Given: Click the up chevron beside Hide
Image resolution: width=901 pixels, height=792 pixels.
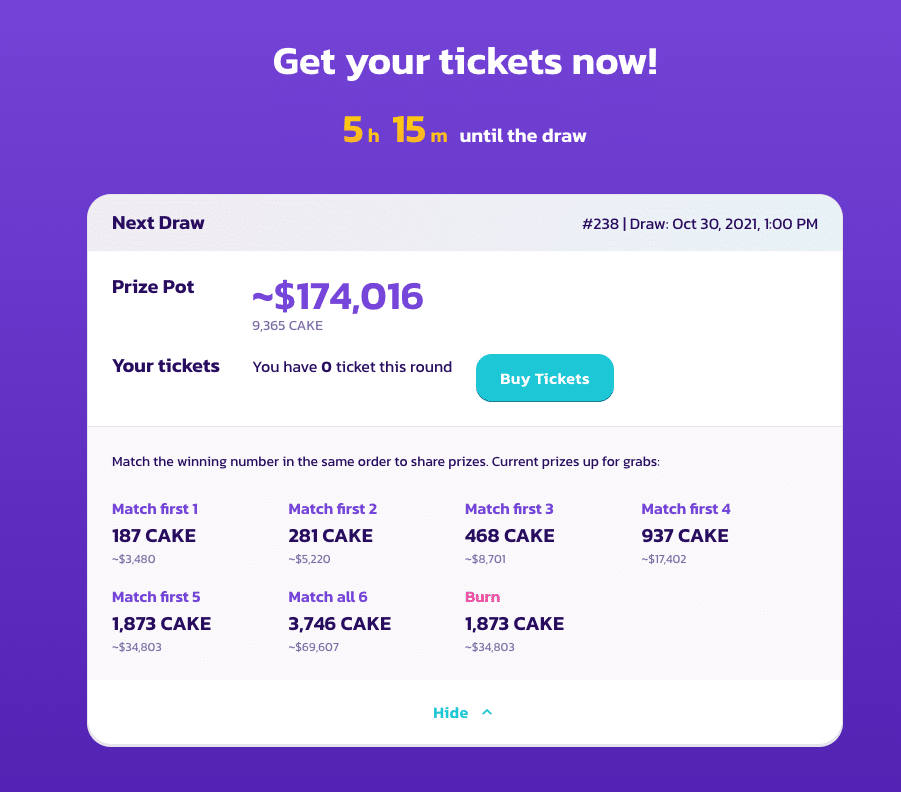Looking at the screenshot, I should 487,713.
